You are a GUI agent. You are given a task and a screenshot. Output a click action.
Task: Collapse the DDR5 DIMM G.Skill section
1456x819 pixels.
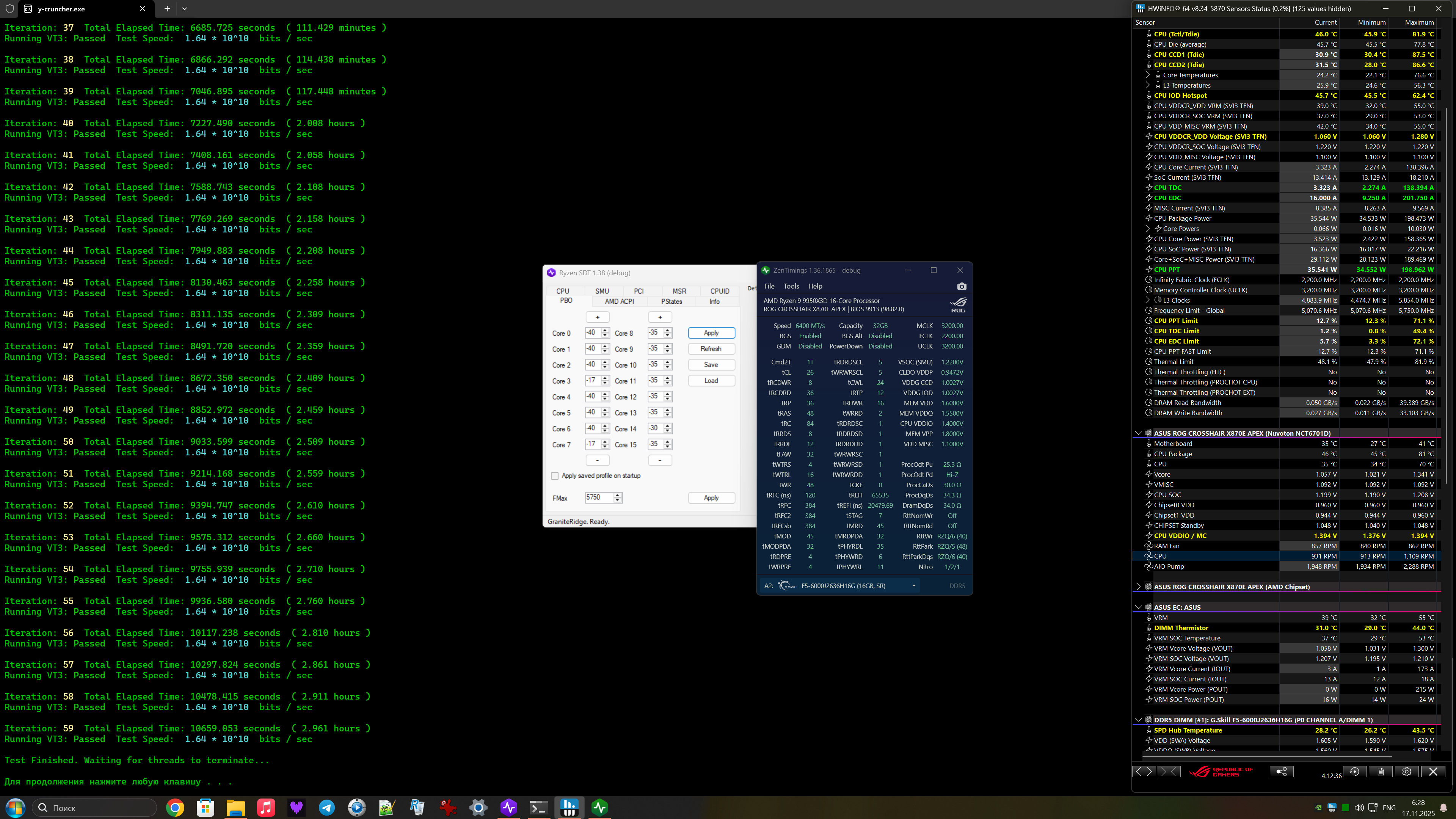tap(1138, 720)
